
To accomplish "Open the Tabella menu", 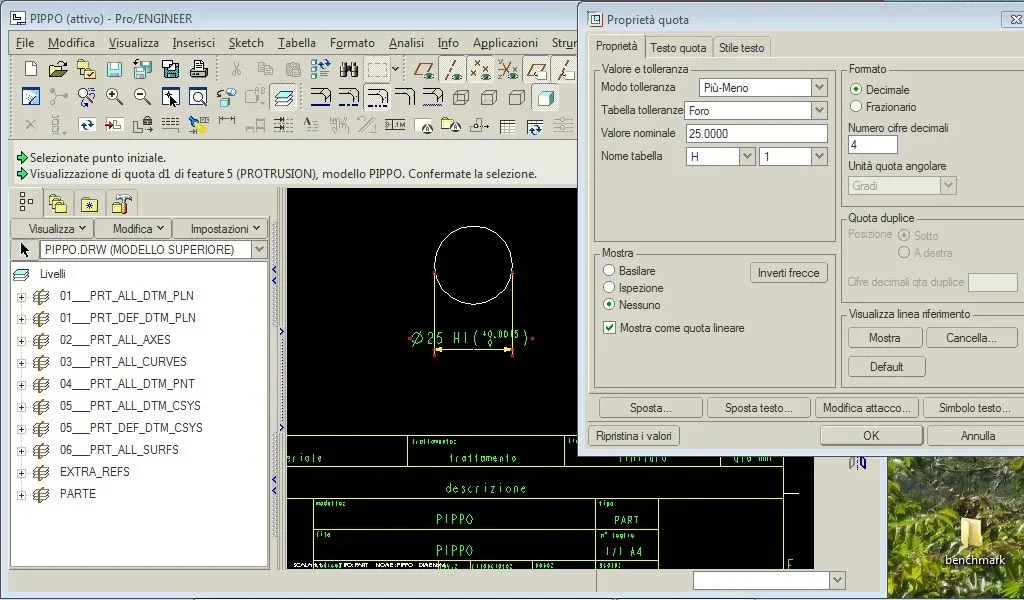I will [x=296, y=43].
